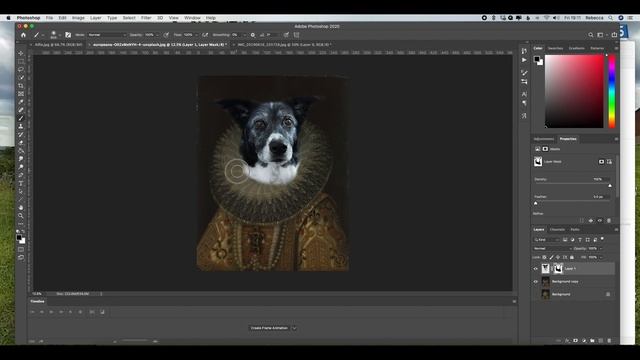Toggle lock transparent pixels
This screenshot has height=360, width=640.
tap(544, 258)
